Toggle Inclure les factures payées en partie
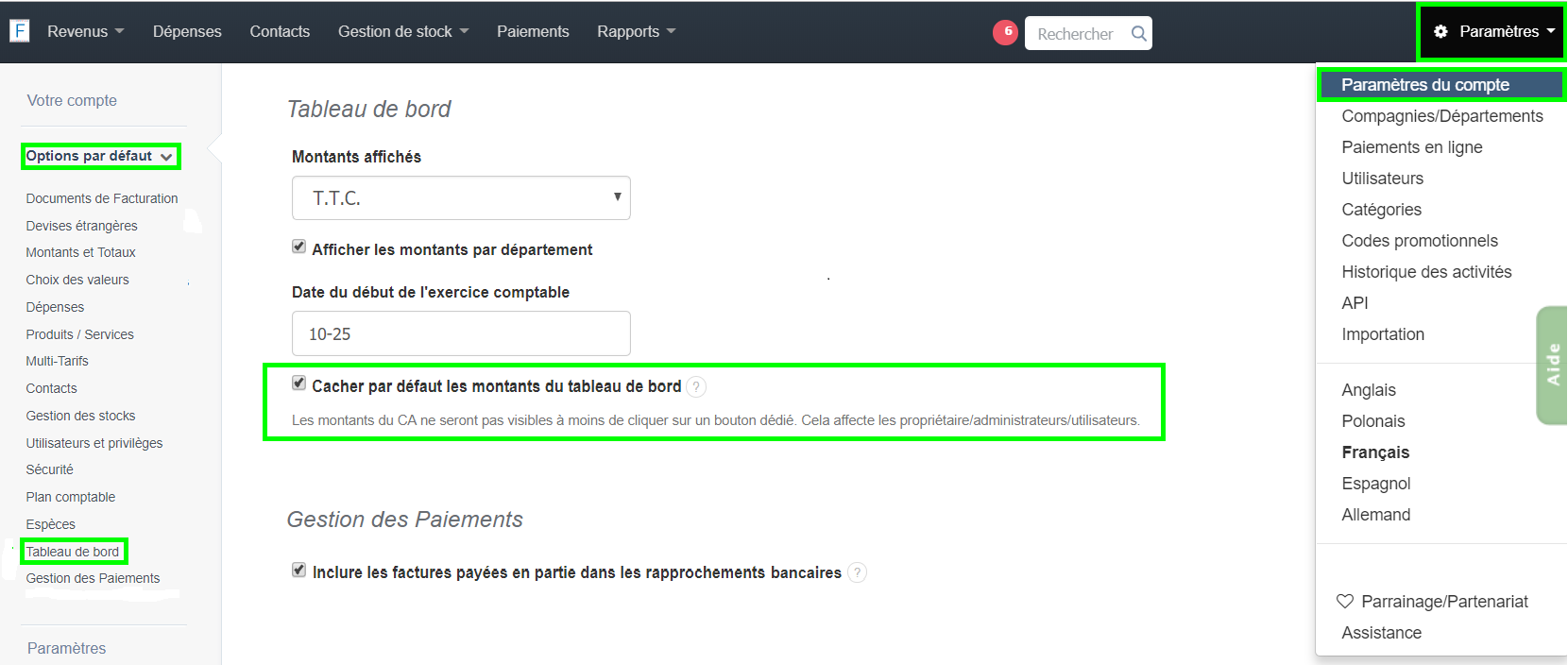Screen dimensions: 1568x665 (298, 570)
